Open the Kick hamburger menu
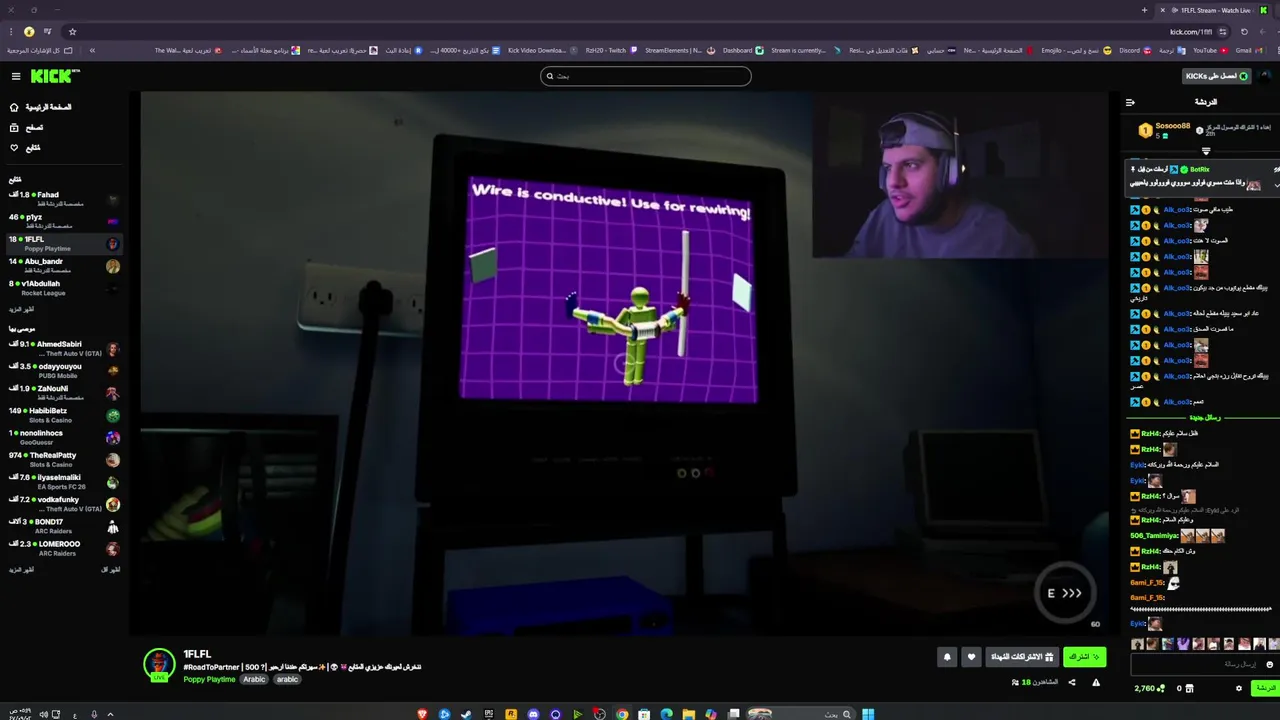 pos(16,76)
